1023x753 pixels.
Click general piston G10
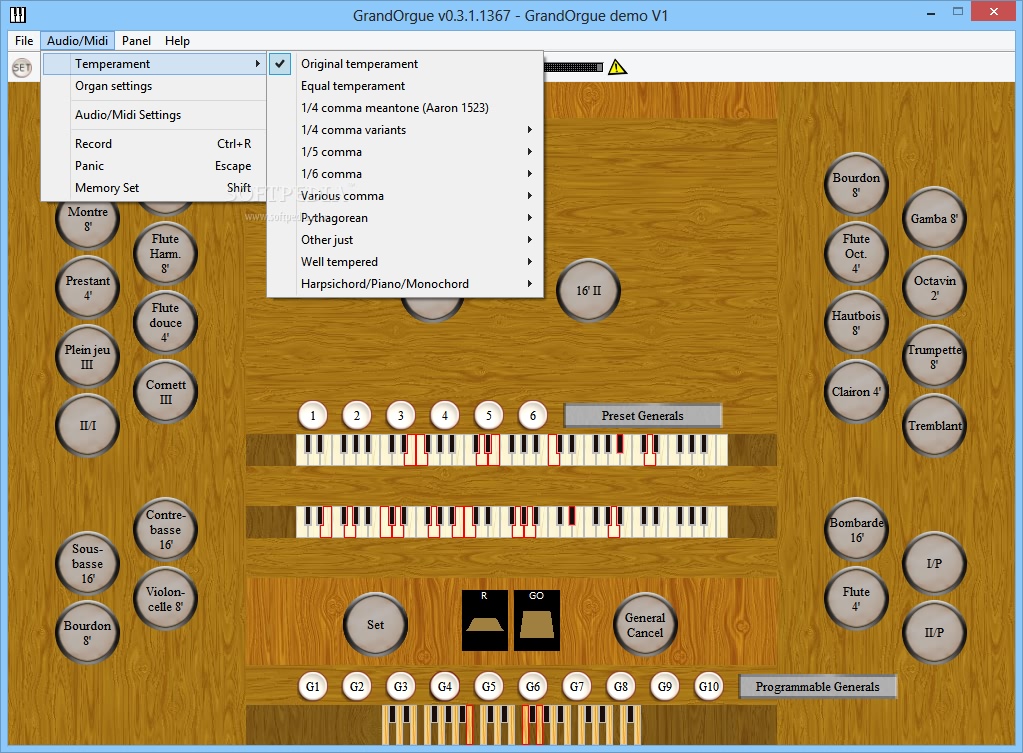coord(709,686)
